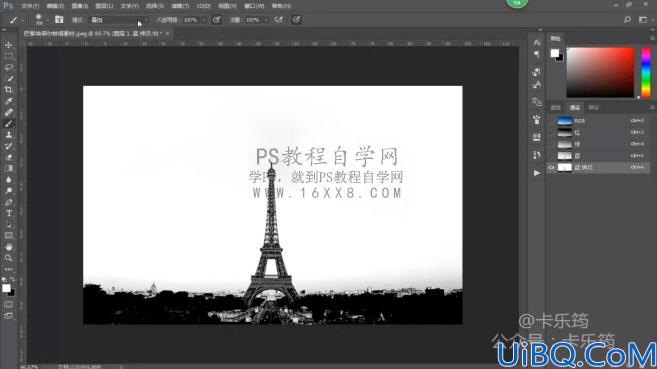Select the Eraser tool

coord(8,157)
